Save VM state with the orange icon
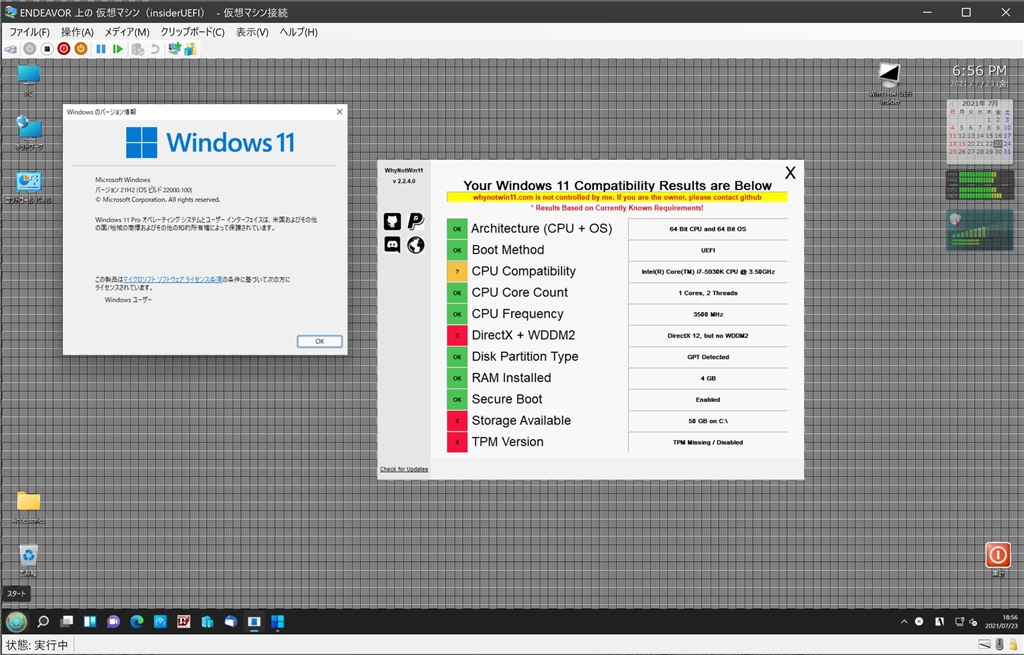This screenshot has height=655, width=1024. click(81, 49)
